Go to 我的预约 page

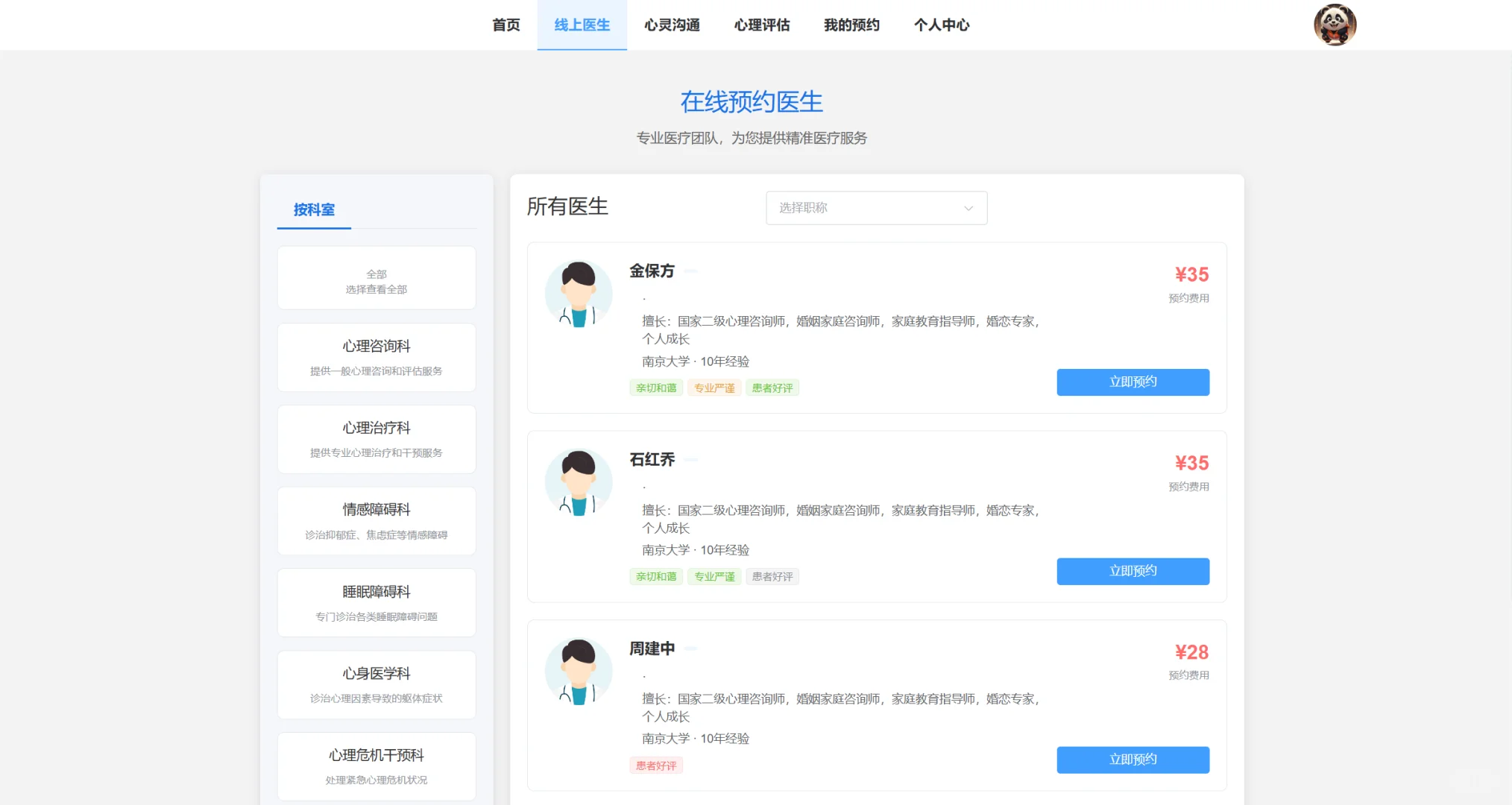(x=851, y=25)
